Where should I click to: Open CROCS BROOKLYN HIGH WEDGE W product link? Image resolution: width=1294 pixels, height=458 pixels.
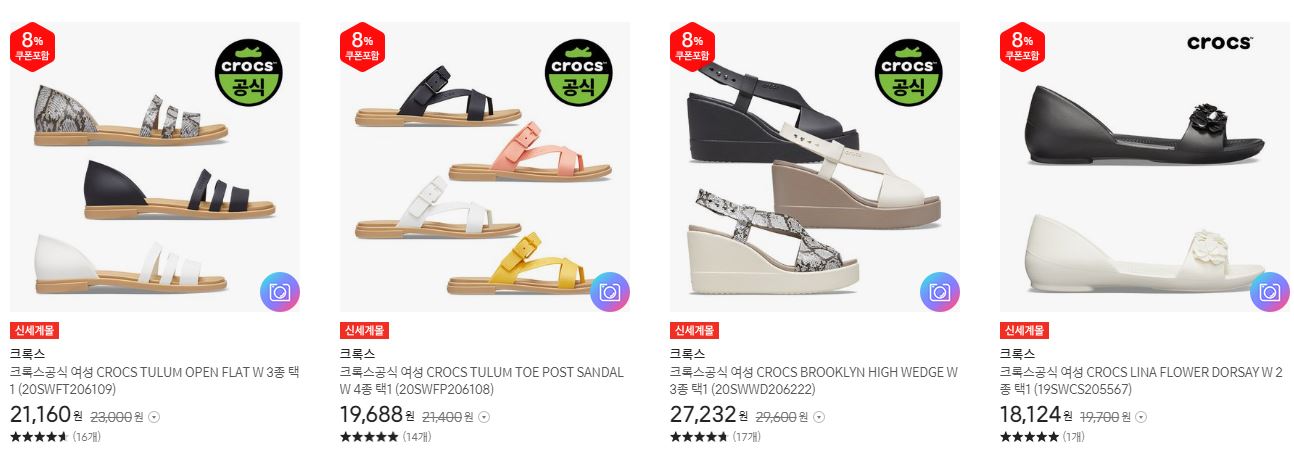813,381
